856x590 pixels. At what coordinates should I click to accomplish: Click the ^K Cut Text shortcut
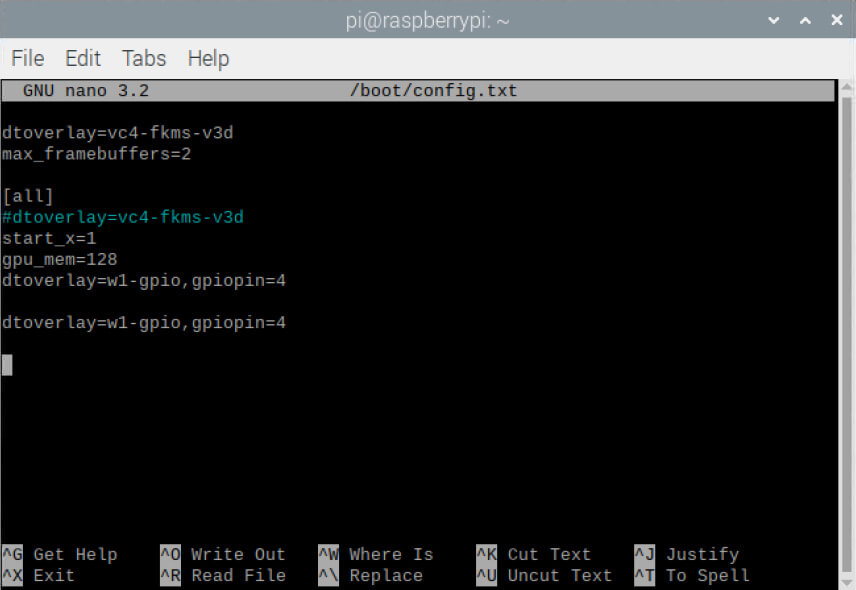click(x=534, y=554)
